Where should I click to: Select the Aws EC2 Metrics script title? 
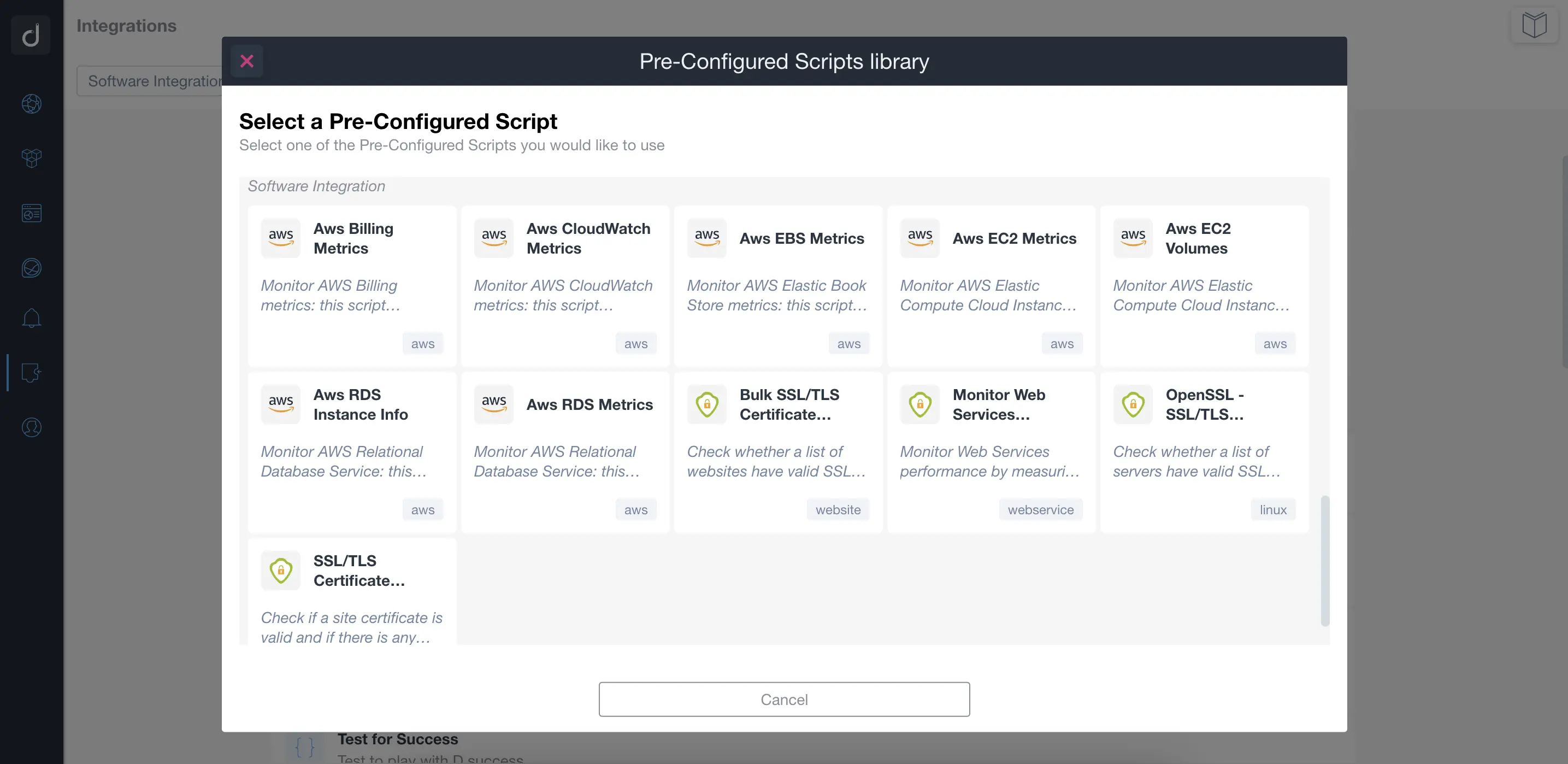(x=1014, y=238)
